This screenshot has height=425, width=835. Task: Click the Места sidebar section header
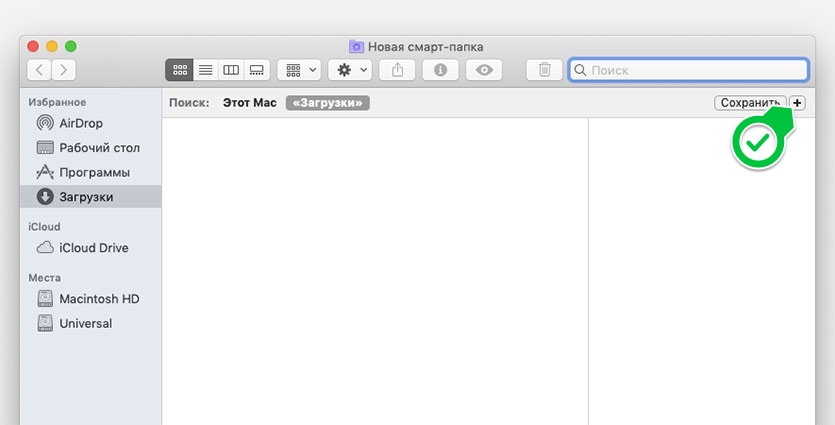(x=44, y=277)
